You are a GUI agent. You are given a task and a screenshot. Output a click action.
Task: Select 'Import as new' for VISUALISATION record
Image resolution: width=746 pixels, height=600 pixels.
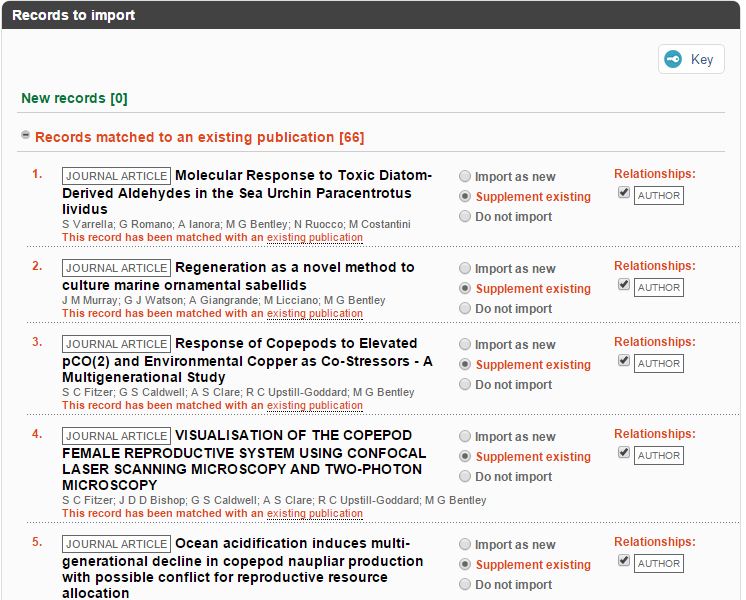click(x=465, y=436)
